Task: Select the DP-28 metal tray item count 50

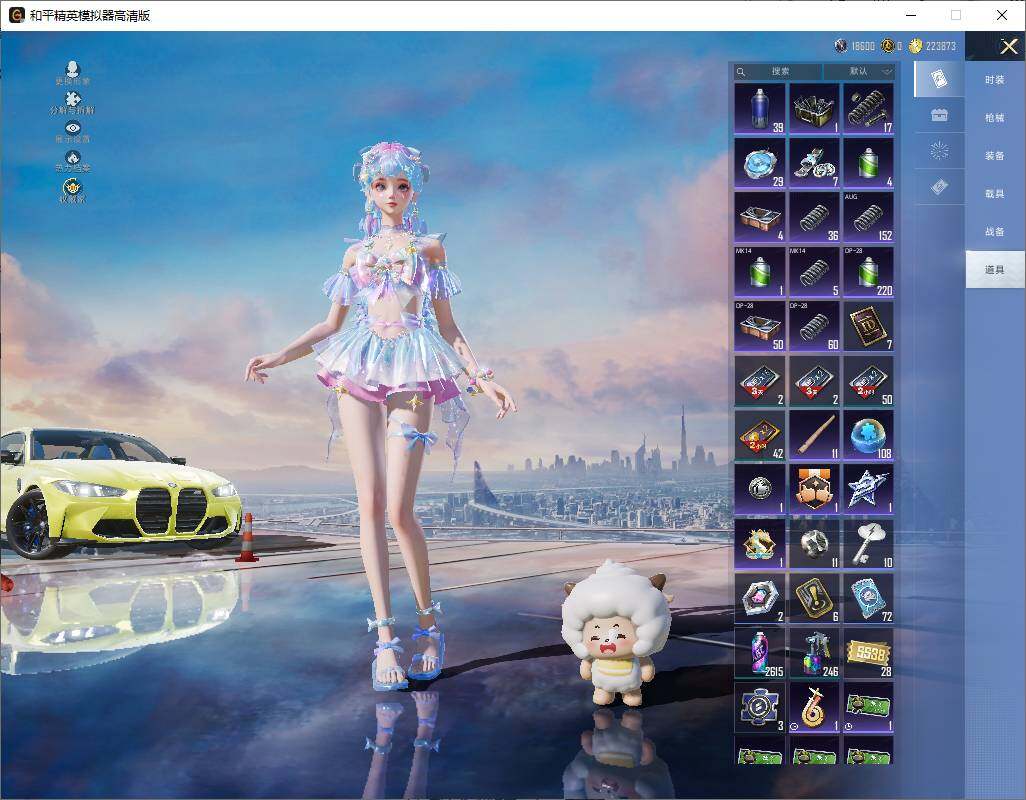Action: 760,326
